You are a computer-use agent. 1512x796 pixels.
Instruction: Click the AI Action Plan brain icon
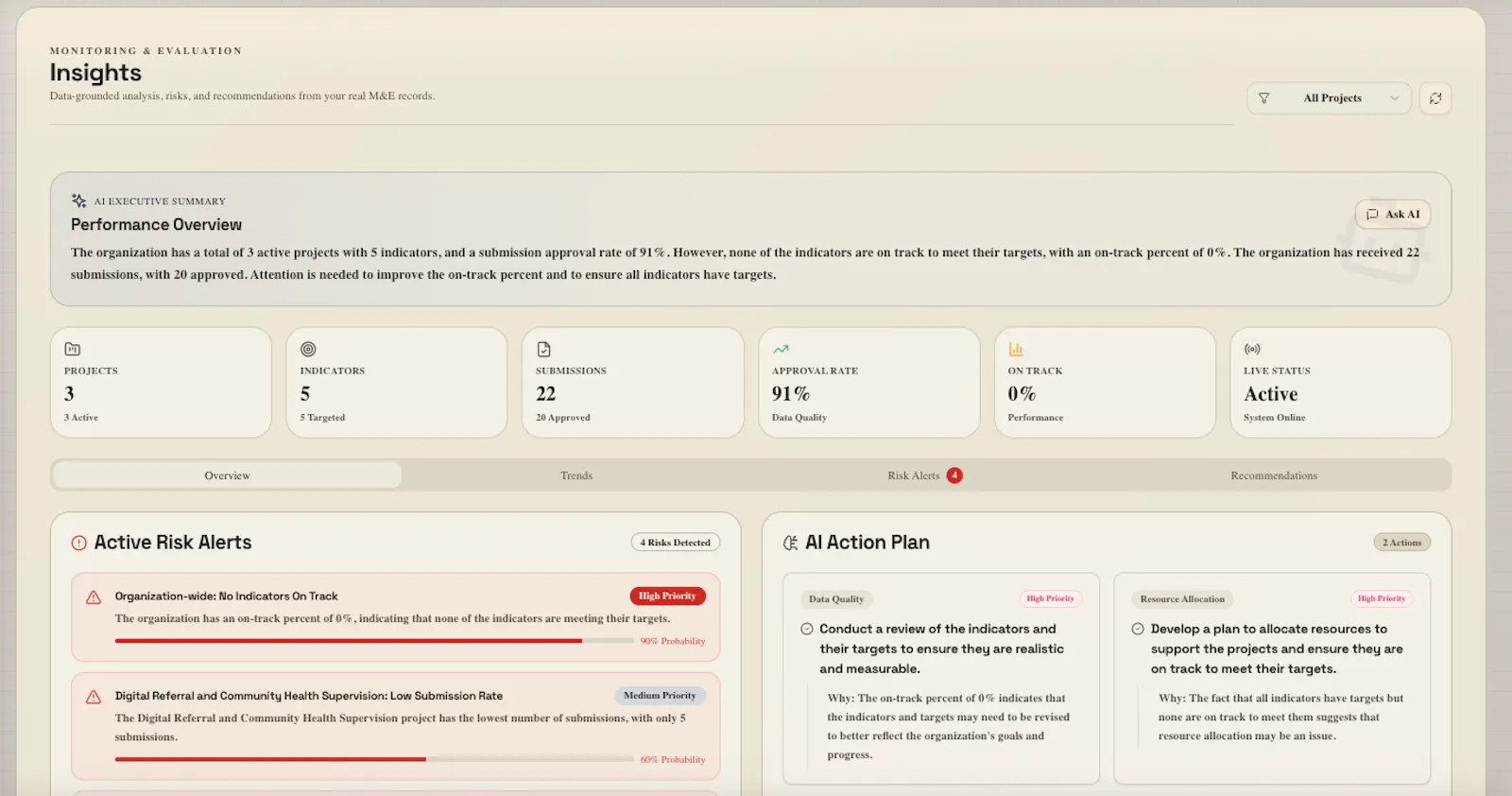click(791, 543)
